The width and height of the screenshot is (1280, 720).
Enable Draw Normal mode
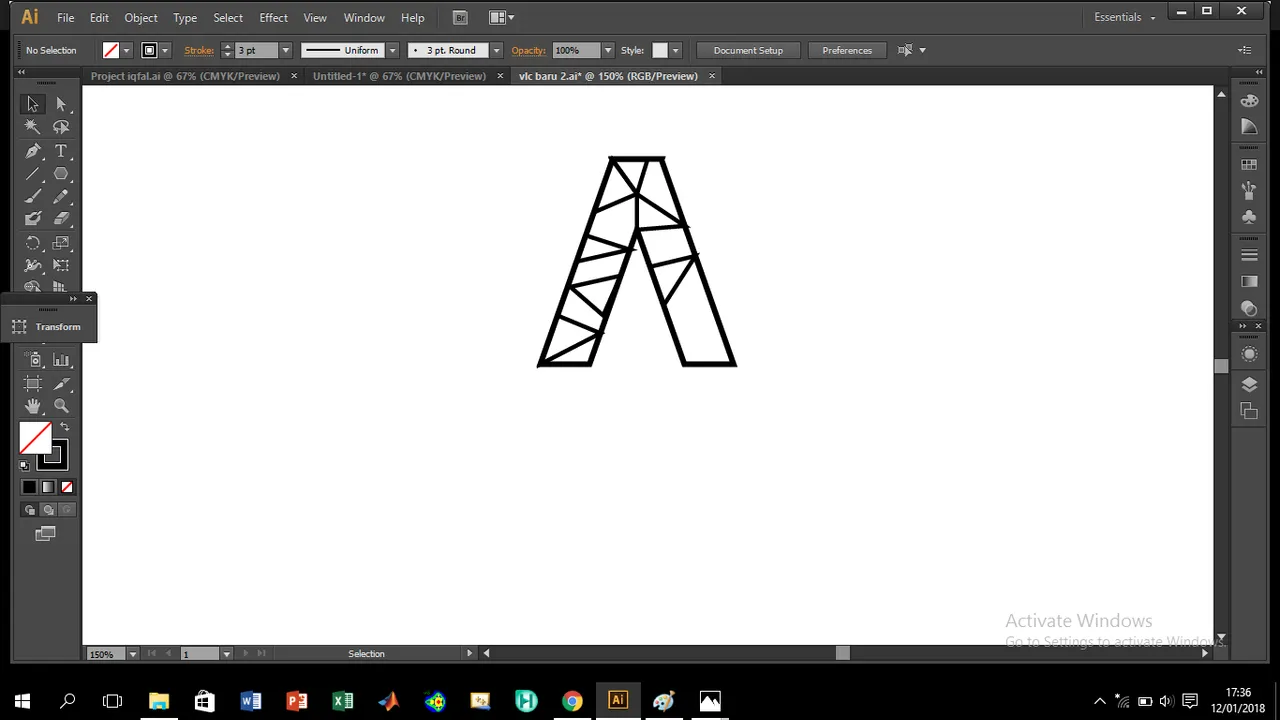point(30,510)
